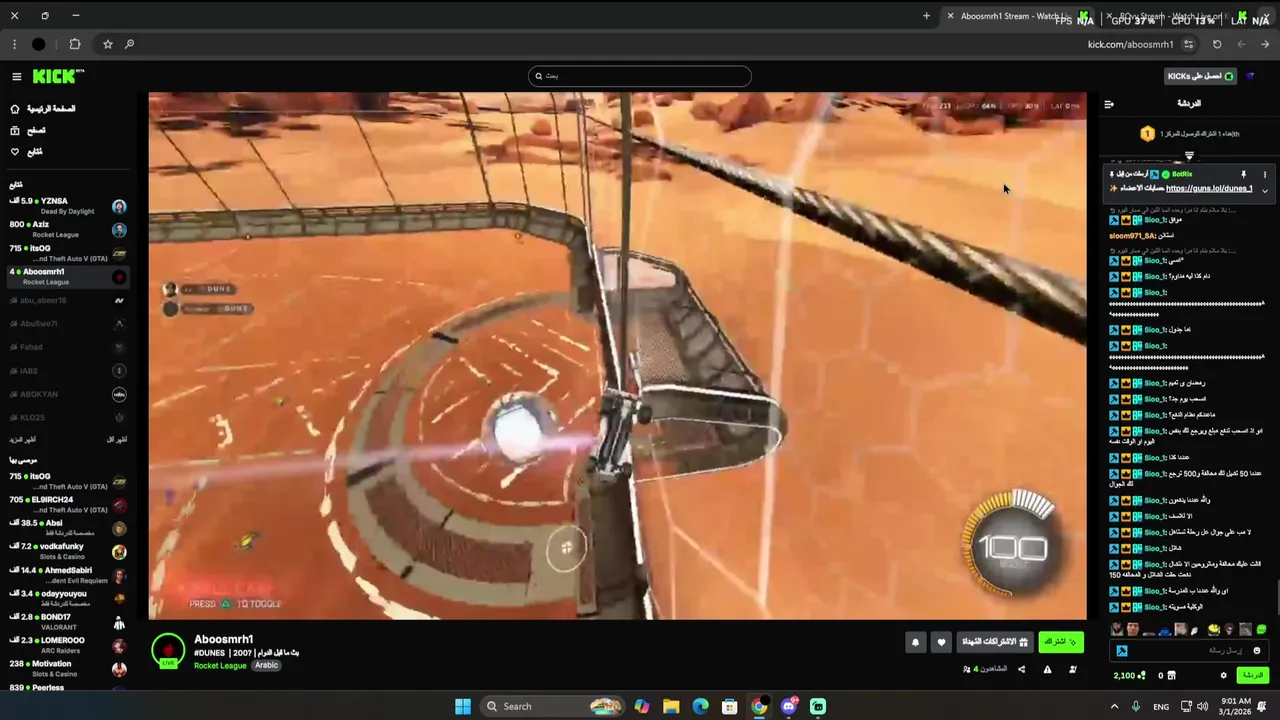The image size is (1280, 720).
Task: Open a new browser tab
Action: (x=926, y=16)
